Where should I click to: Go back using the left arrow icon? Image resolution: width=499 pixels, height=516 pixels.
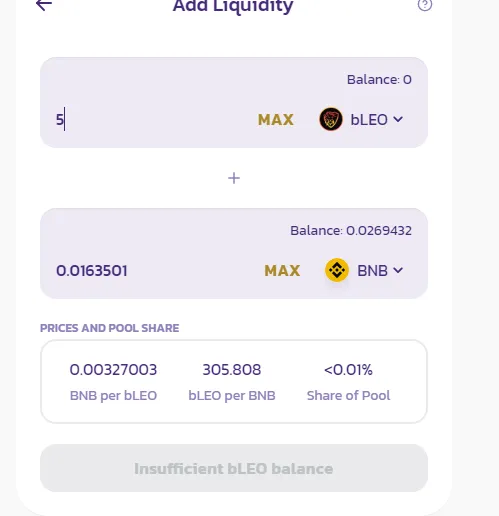44,5
